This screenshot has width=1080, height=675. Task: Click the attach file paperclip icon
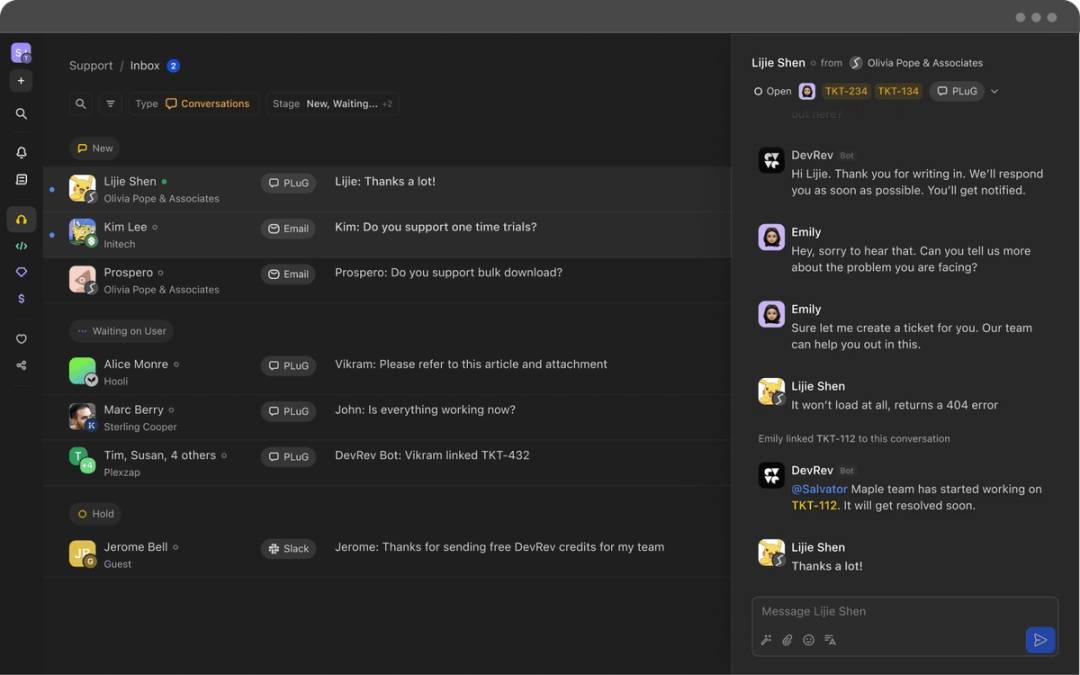pos(787,640)
